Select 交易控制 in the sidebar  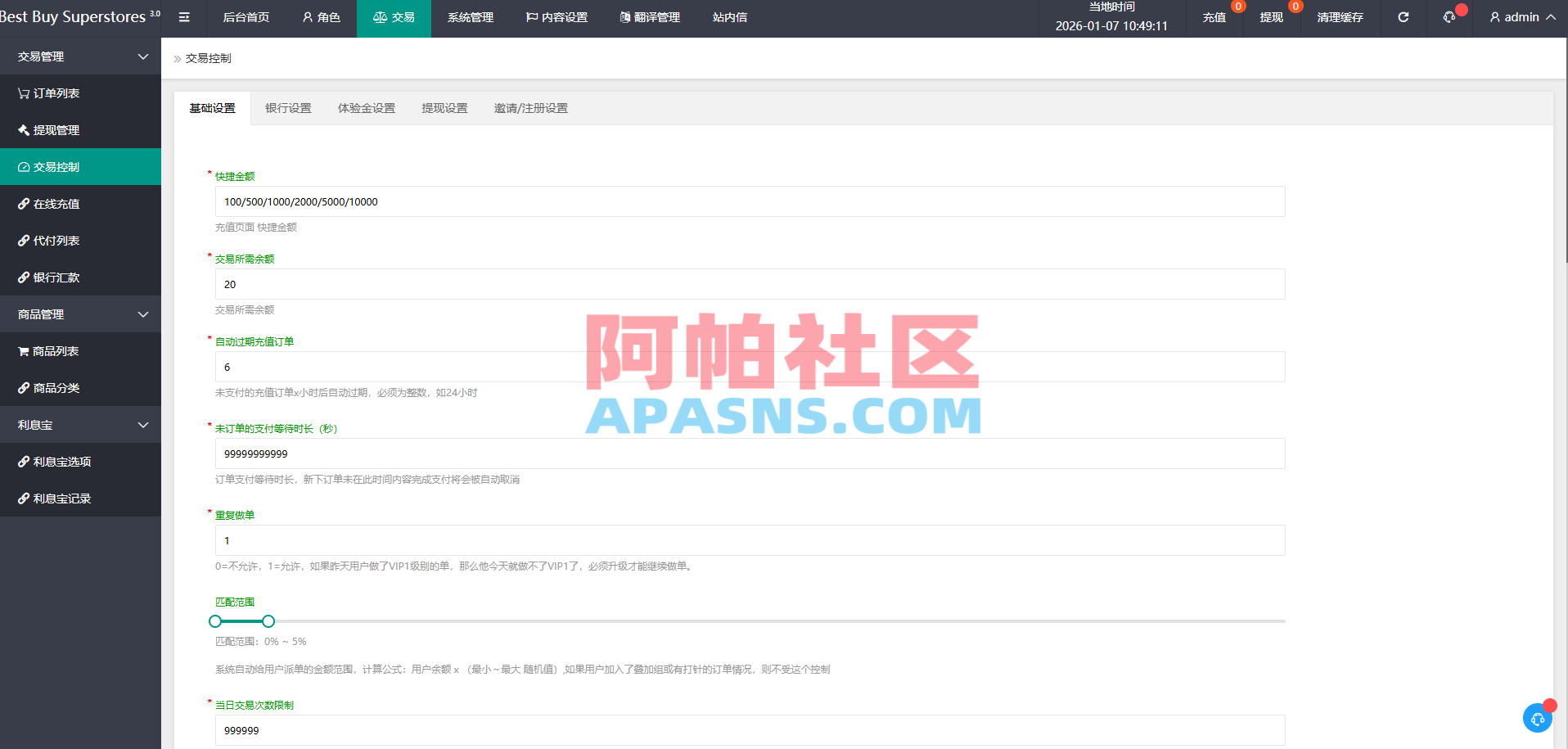click(x=80, y=167)
